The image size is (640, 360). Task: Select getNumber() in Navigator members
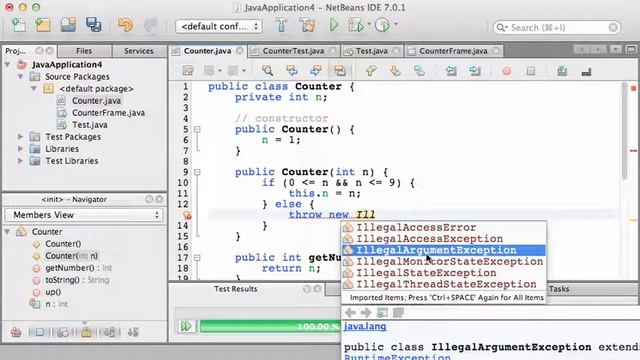[x=70, y=268]
